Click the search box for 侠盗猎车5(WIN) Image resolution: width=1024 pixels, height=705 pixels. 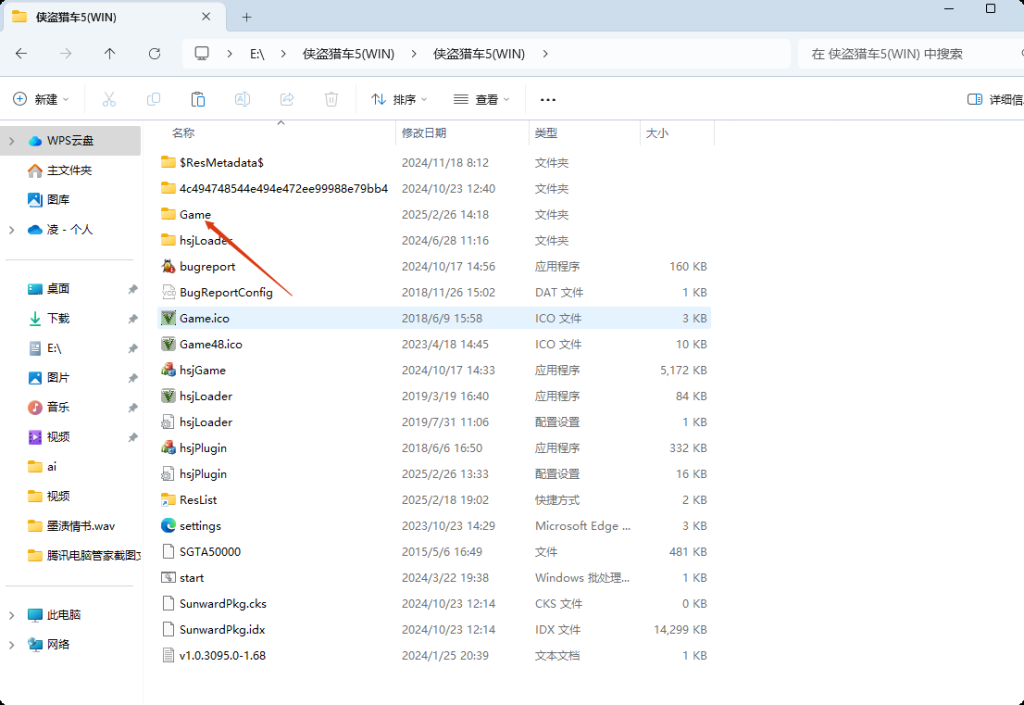905,54
